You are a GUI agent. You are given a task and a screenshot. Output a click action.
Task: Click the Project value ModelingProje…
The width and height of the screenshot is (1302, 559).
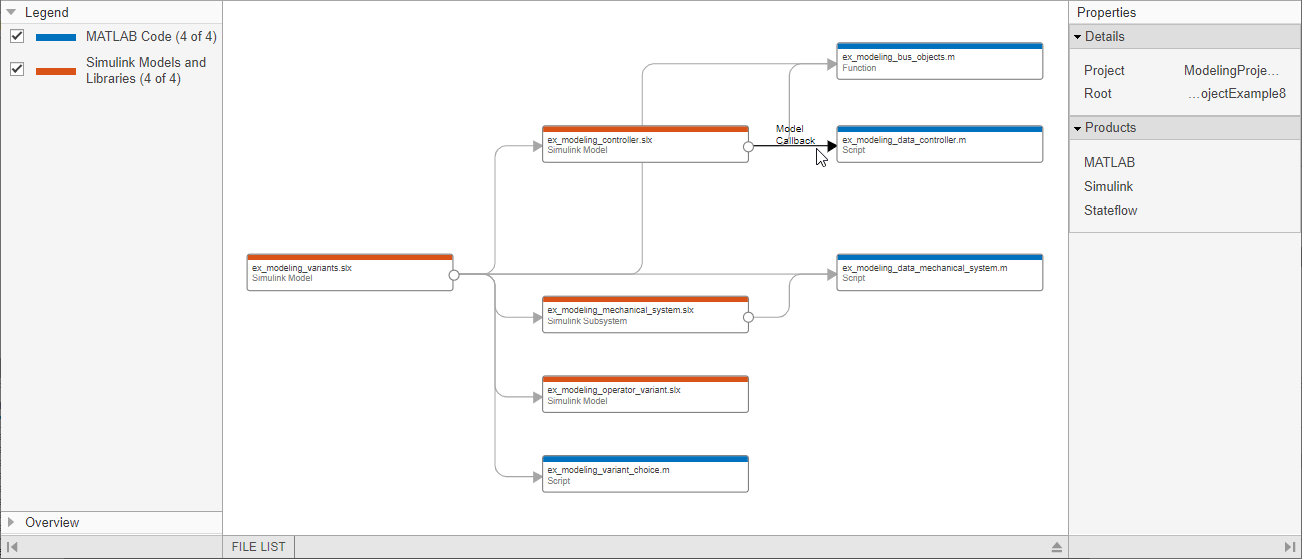point(1232,70)
